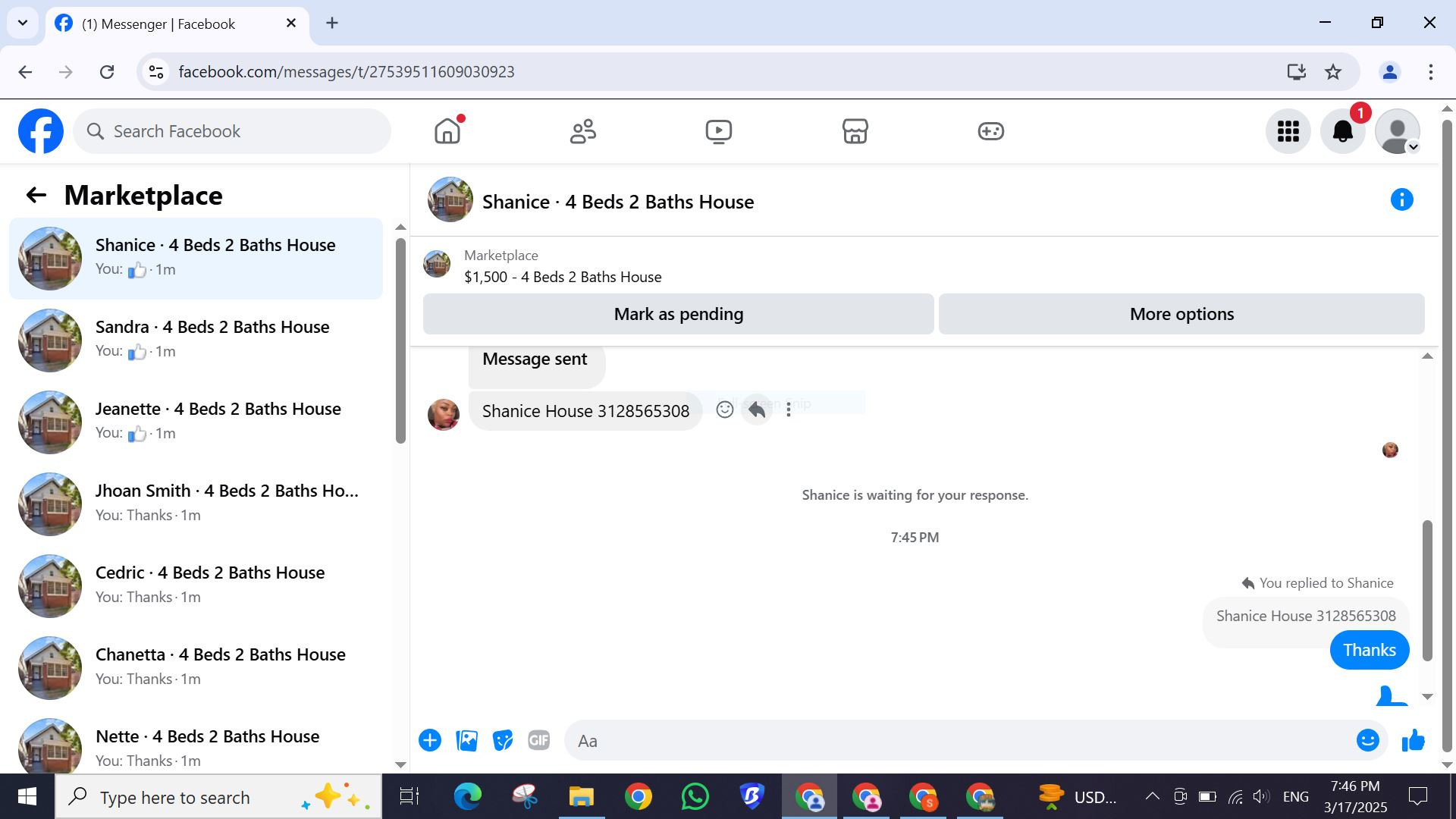
Task: Click the Mark as pending button
Action: (x=679, y=314)
